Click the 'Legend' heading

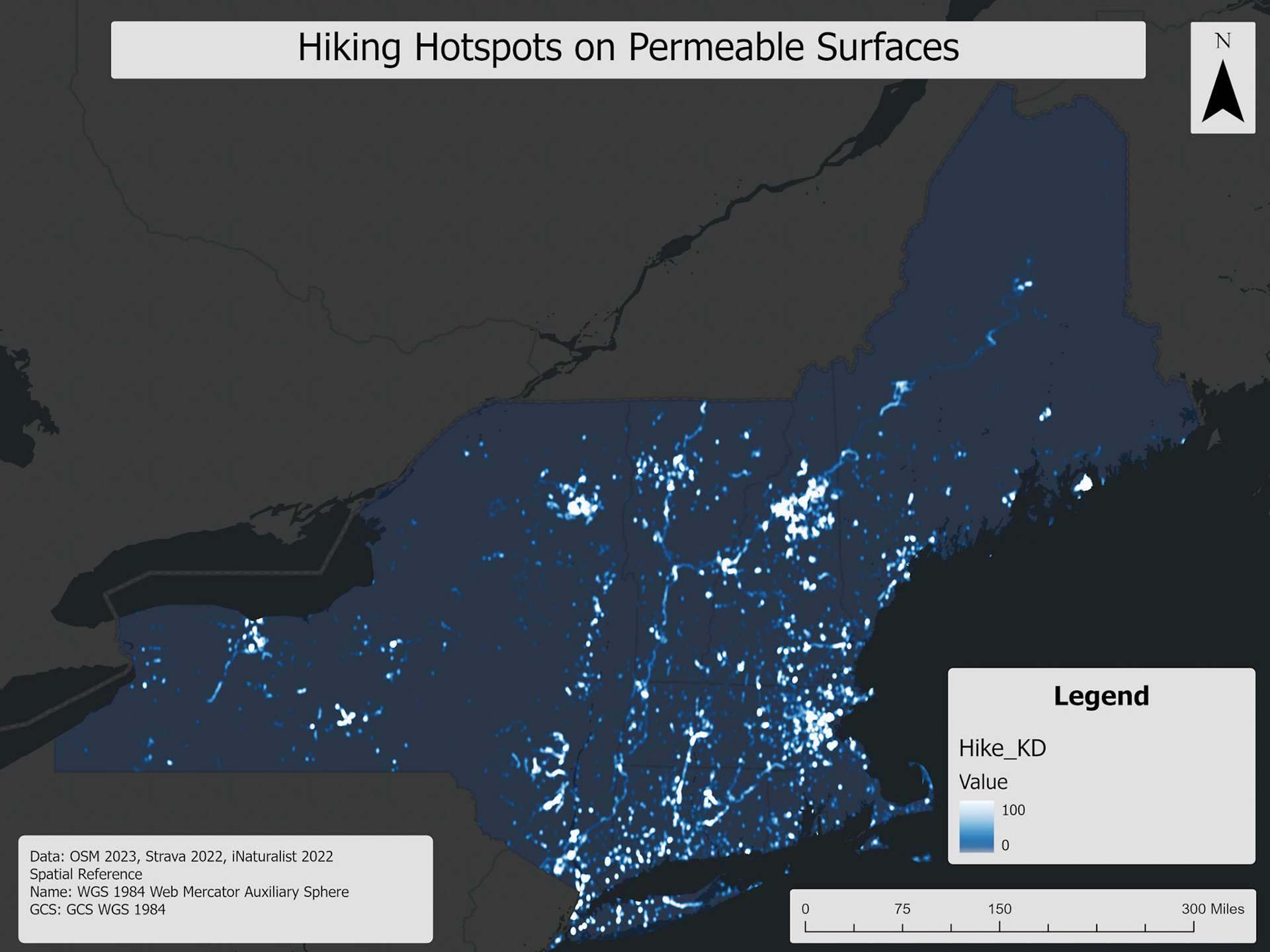(x=1101, y=696)
